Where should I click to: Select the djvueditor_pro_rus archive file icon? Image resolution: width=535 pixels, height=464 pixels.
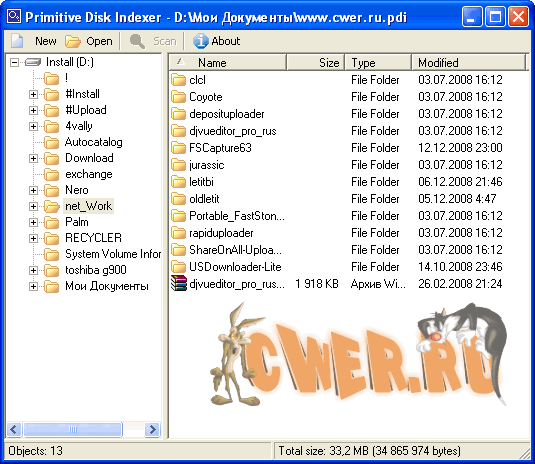click(179, 284)
